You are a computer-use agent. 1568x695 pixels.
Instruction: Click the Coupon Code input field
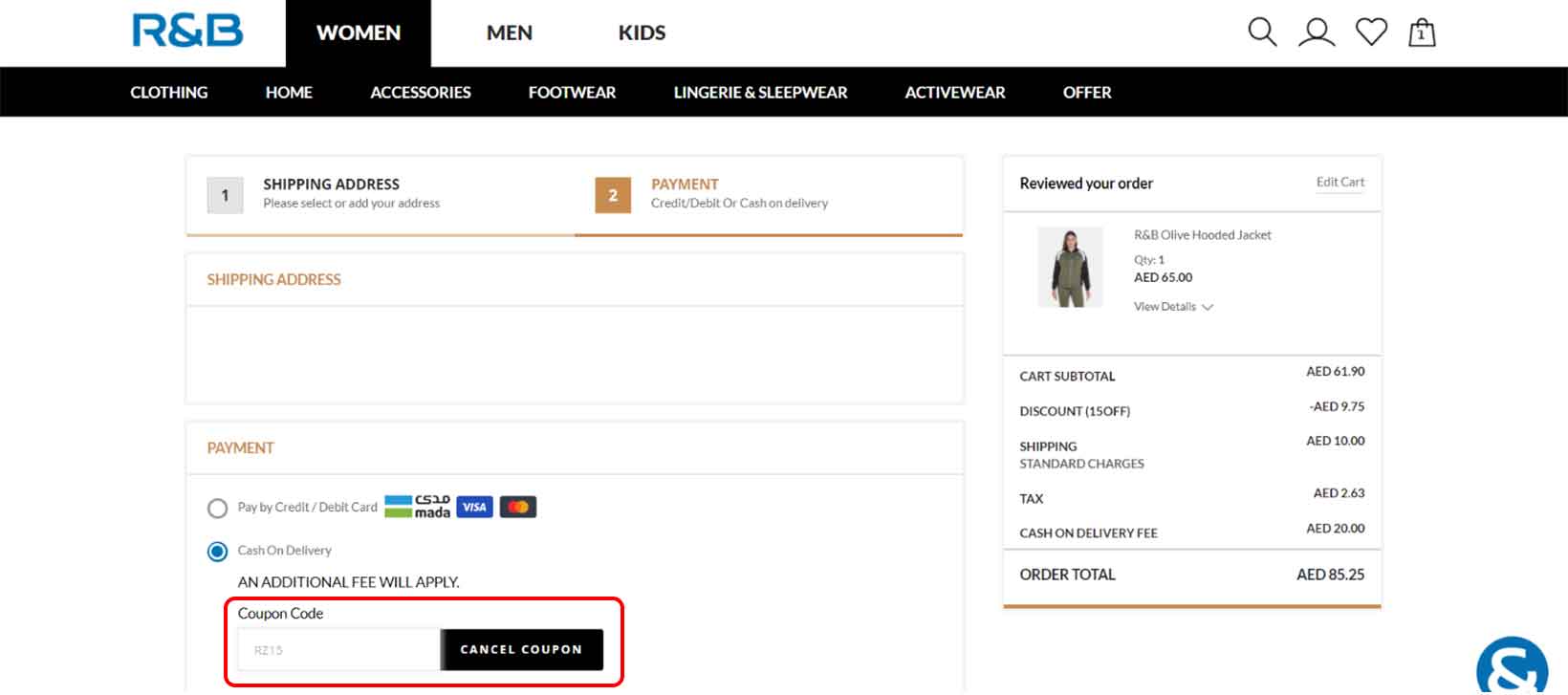(339, 650)
